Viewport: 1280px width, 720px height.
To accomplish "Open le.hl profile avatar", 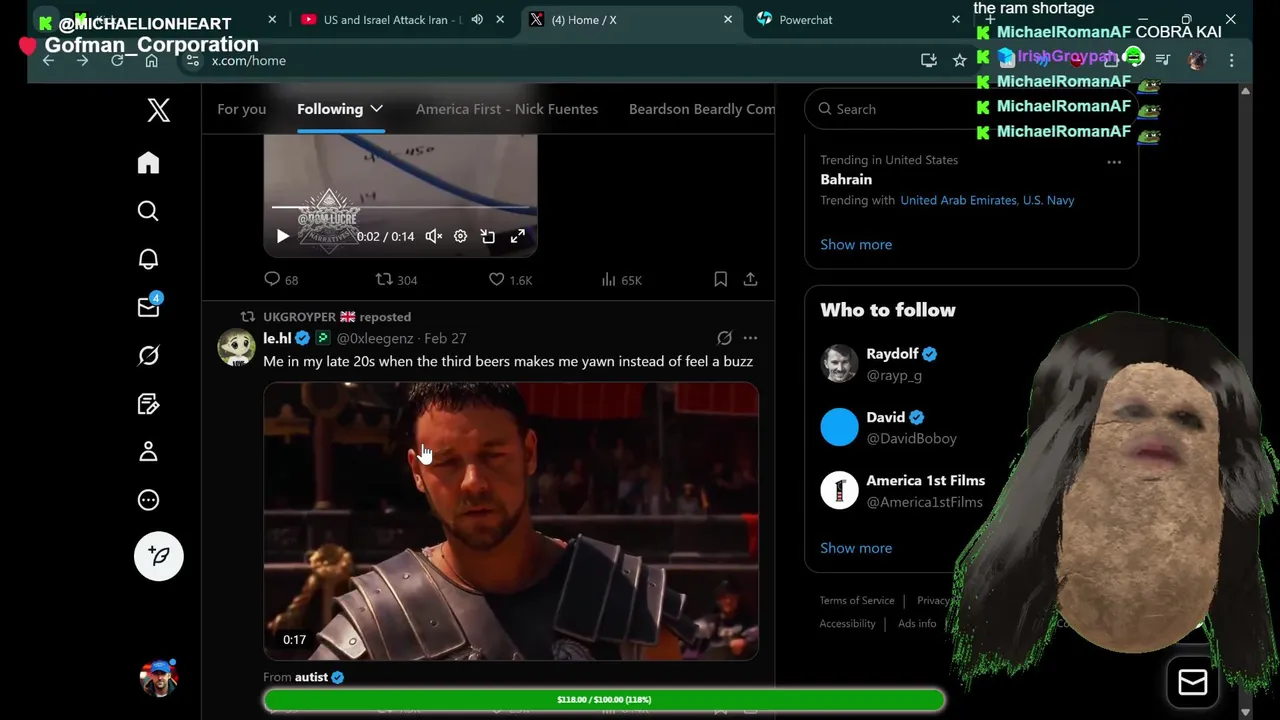I will point(237,347).
